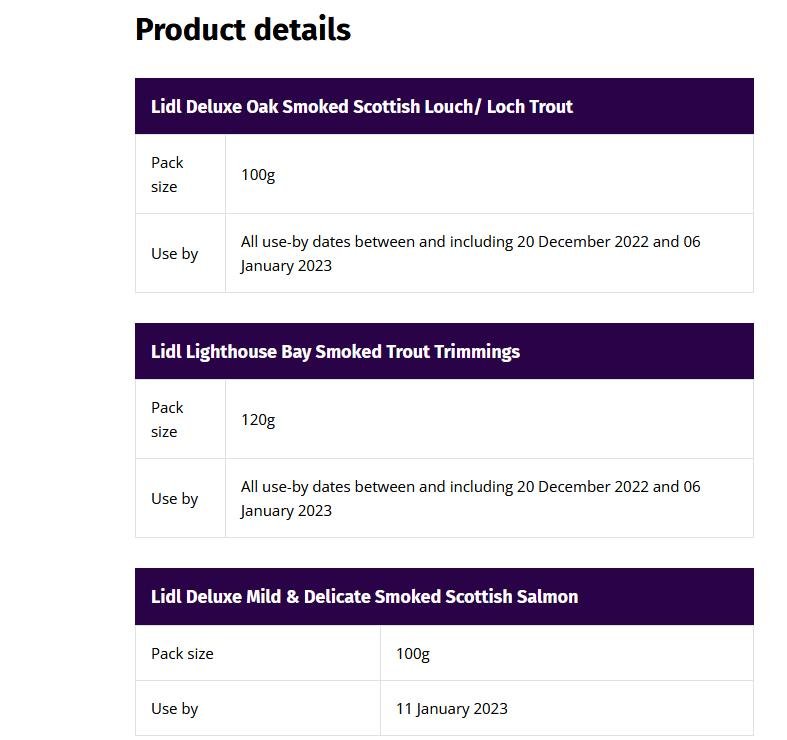
Task: Click Pack size label in Scottish Salmon table
Action: 182,653
